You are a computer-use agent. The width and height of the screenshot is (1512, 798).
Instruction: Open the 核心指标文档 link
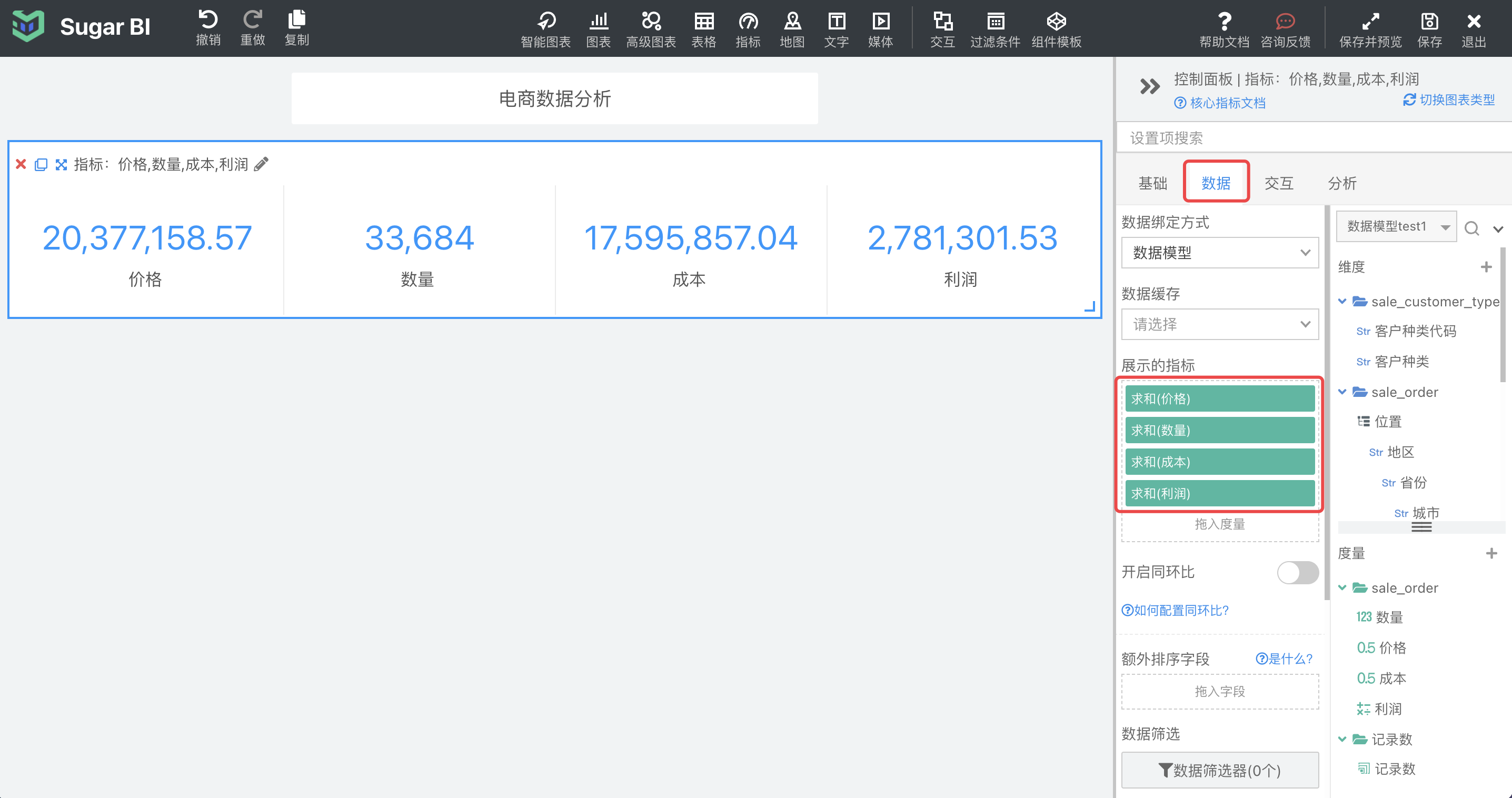tap(1220, 103)
